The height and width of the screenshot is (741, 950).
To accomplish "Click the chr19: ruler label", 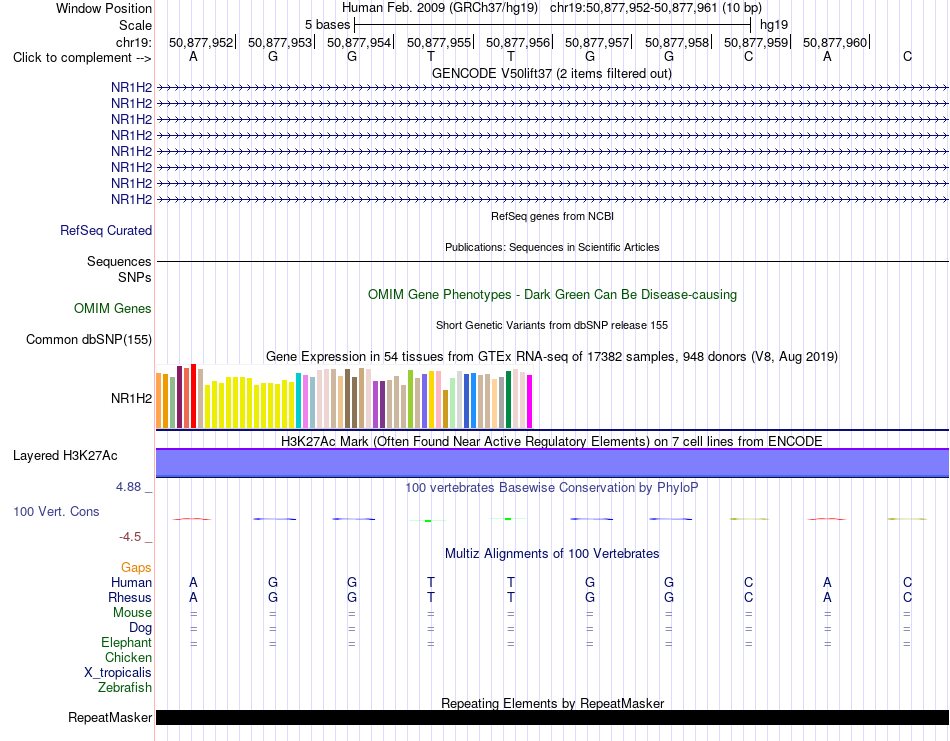I will click(133, 42).
